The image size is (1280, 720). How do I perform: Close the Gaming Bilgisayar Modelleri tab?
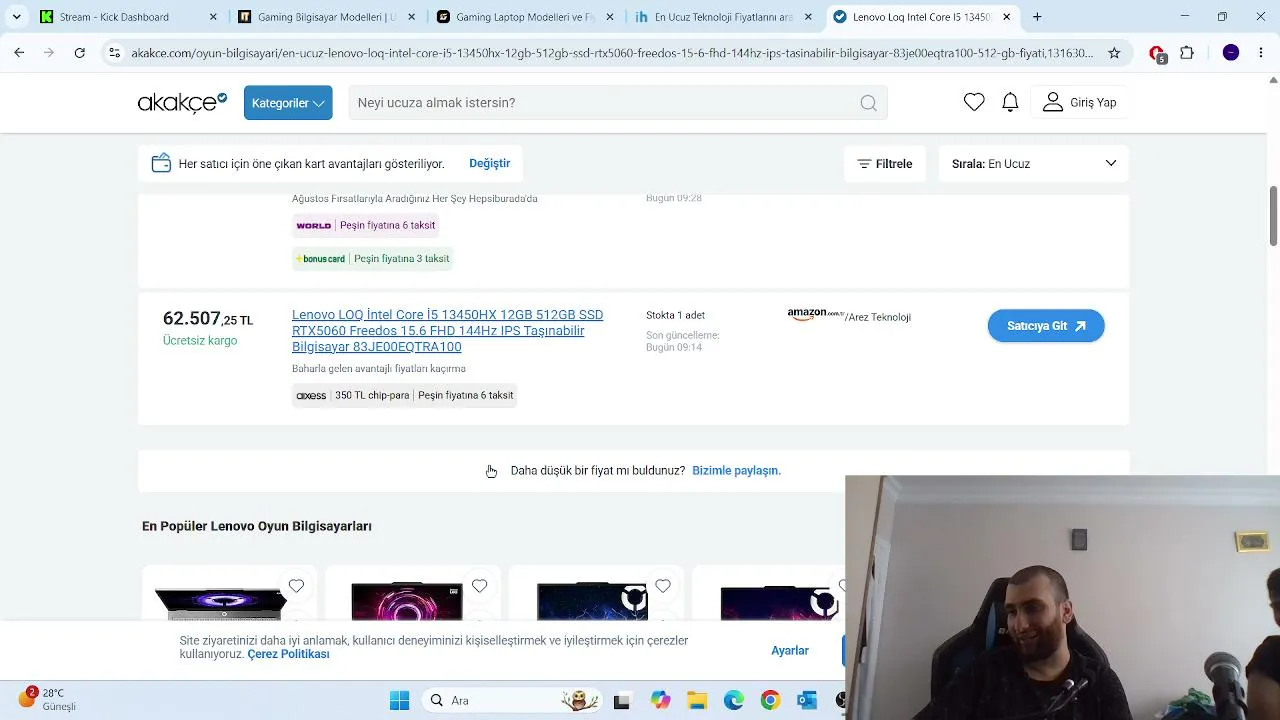(x=411, y=17)
